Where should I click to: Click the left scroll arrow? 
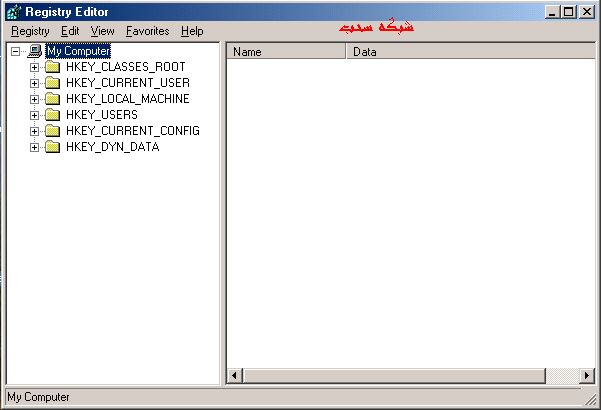click(x=235, y=376)
